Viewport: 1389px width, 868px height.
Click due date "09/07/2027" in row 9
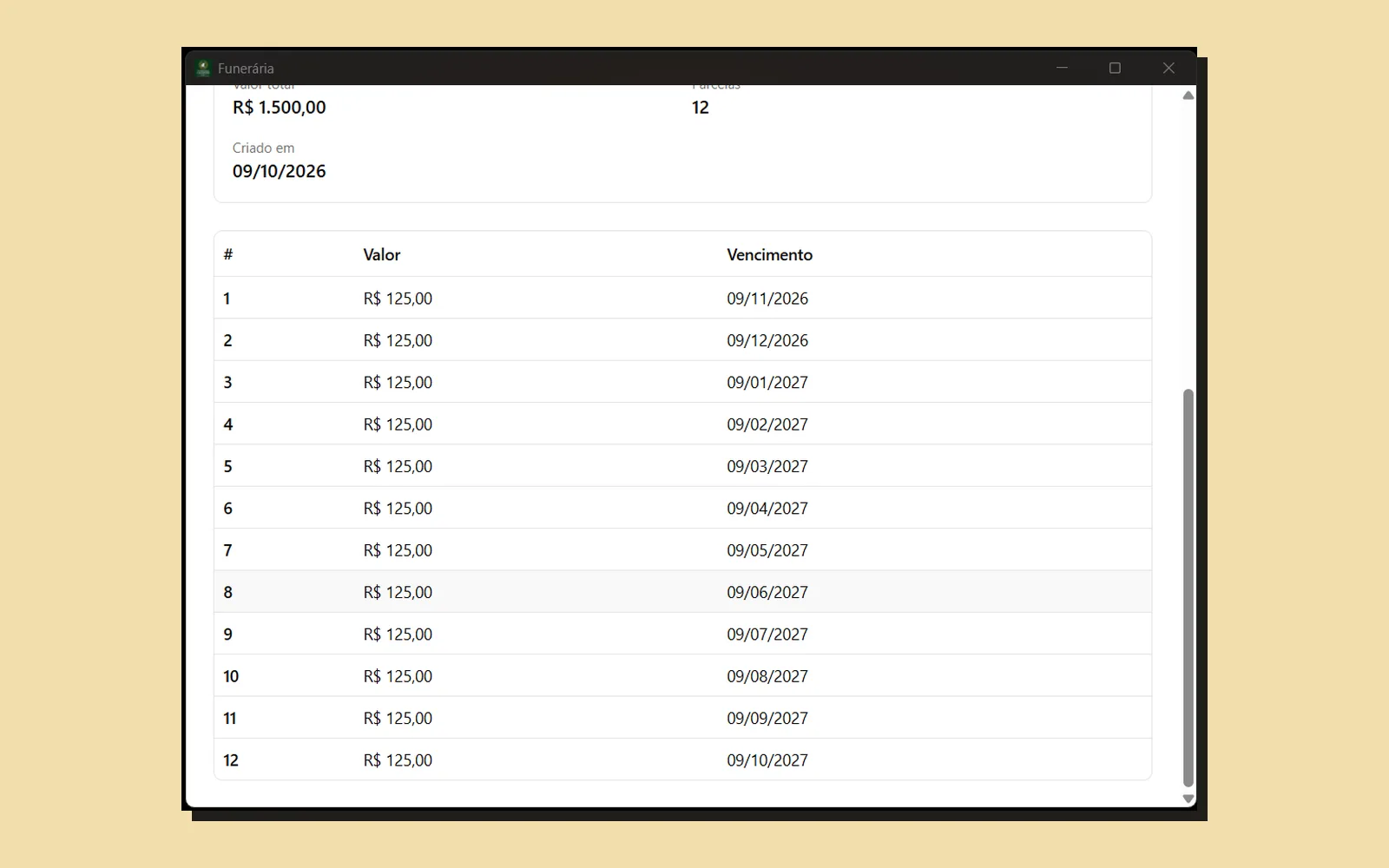(x=767, y=635)
